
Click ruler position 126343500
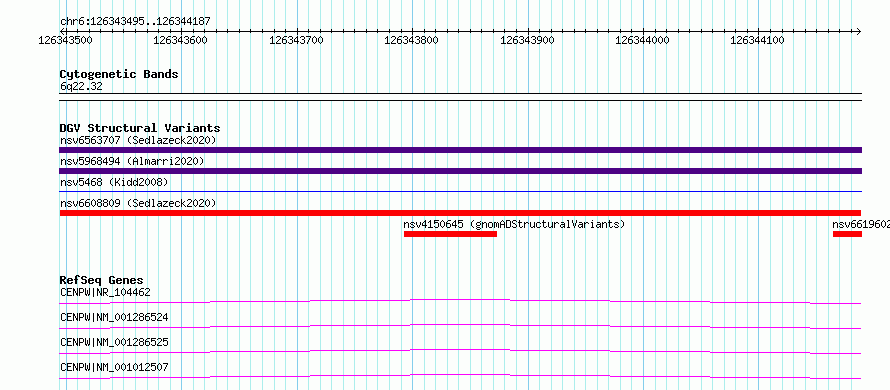(x=65, y=40)
